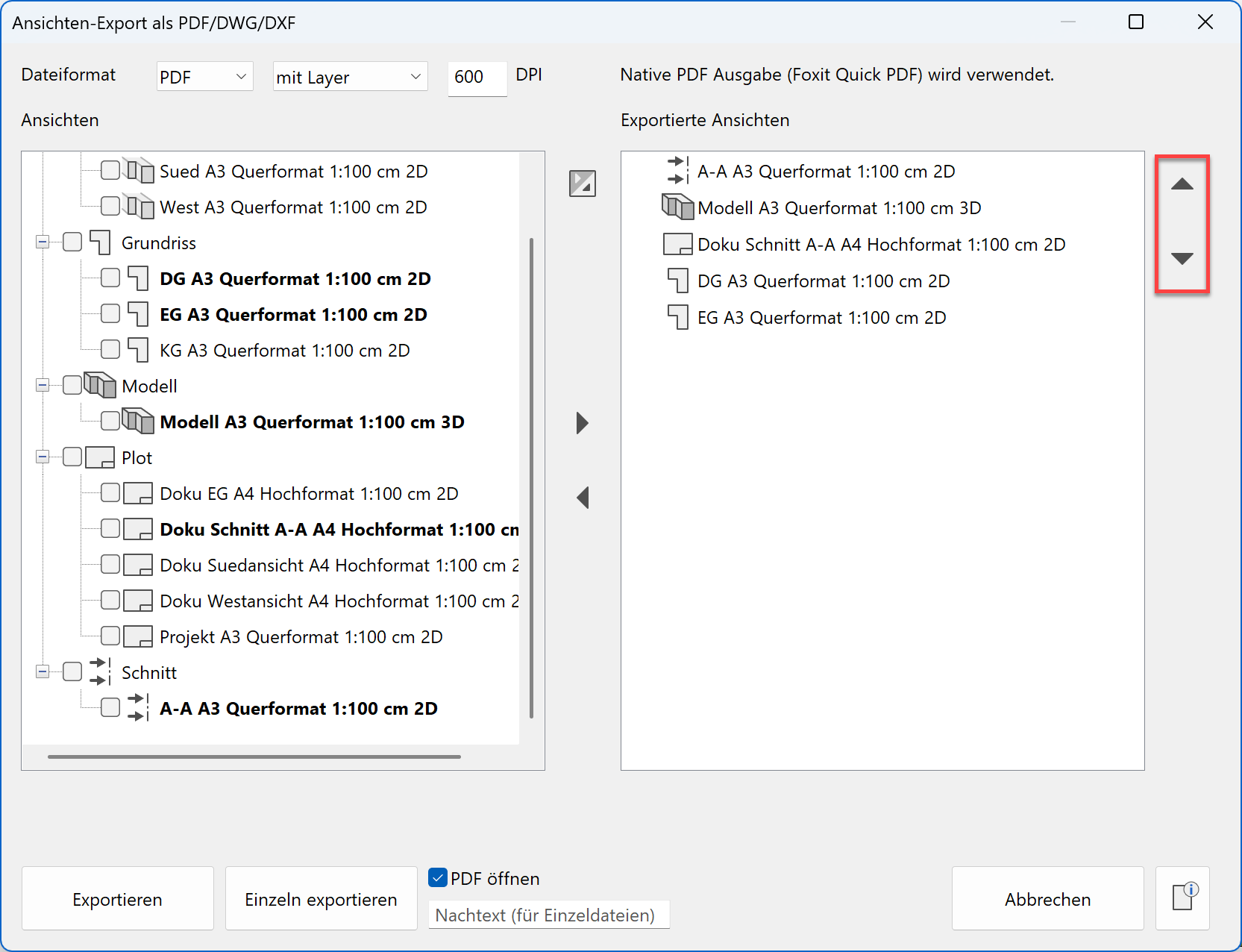Click the 3D model icon next to Modell A3
This screenshot has height=952, width=1242.
[x=138, y=420]
